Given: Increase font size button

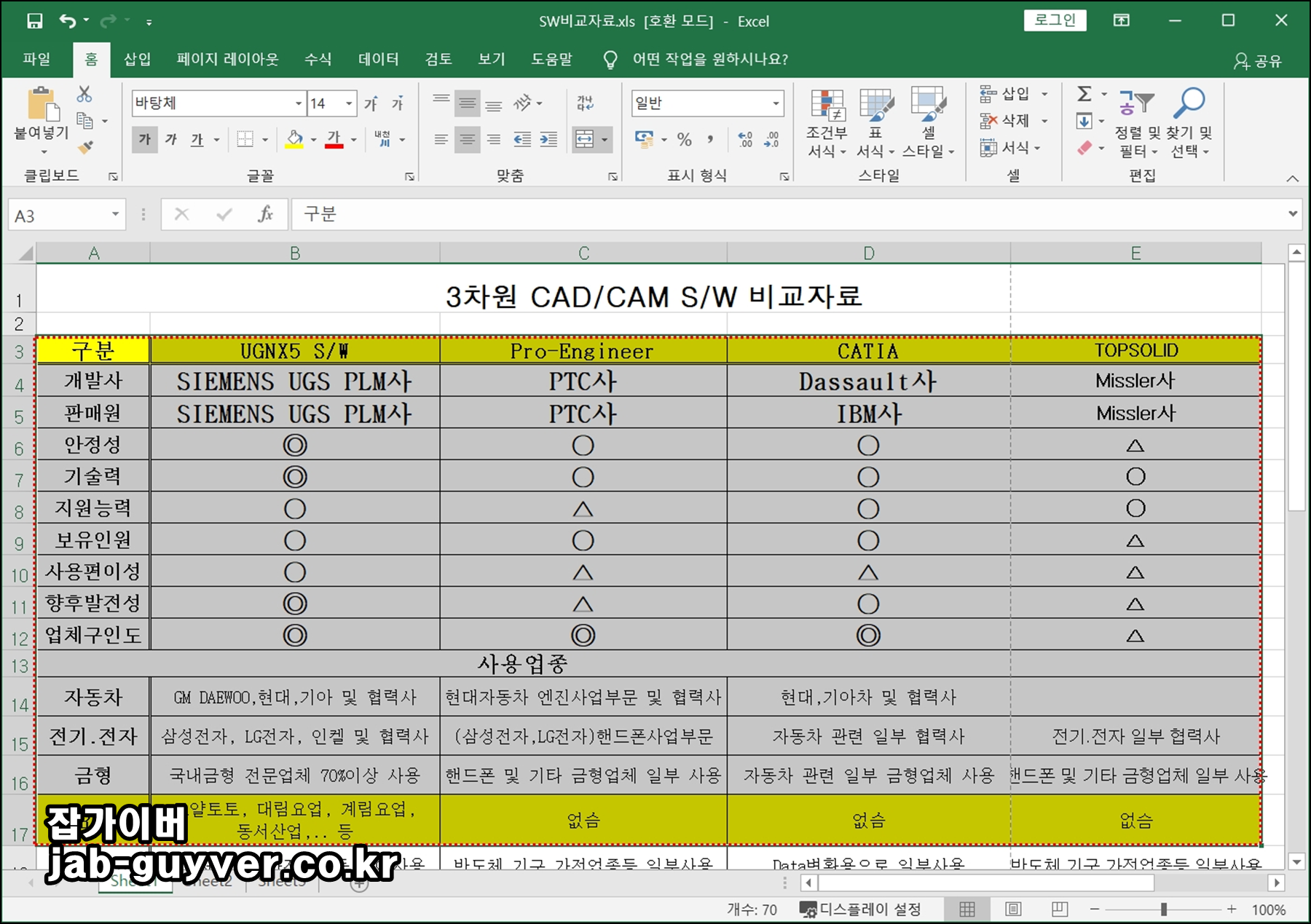Looking at the screenshot, I should pyautogui.click(x=371, y=103).
